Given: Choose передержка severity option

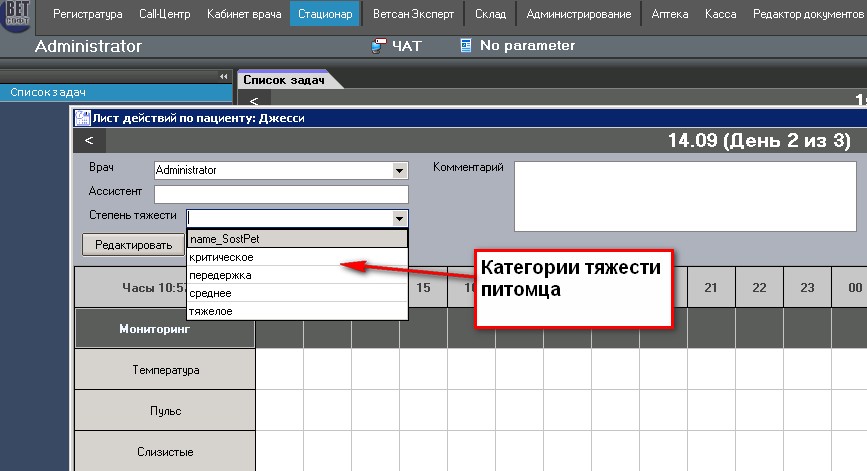Looking at the screenshot, I should [297, 275].
